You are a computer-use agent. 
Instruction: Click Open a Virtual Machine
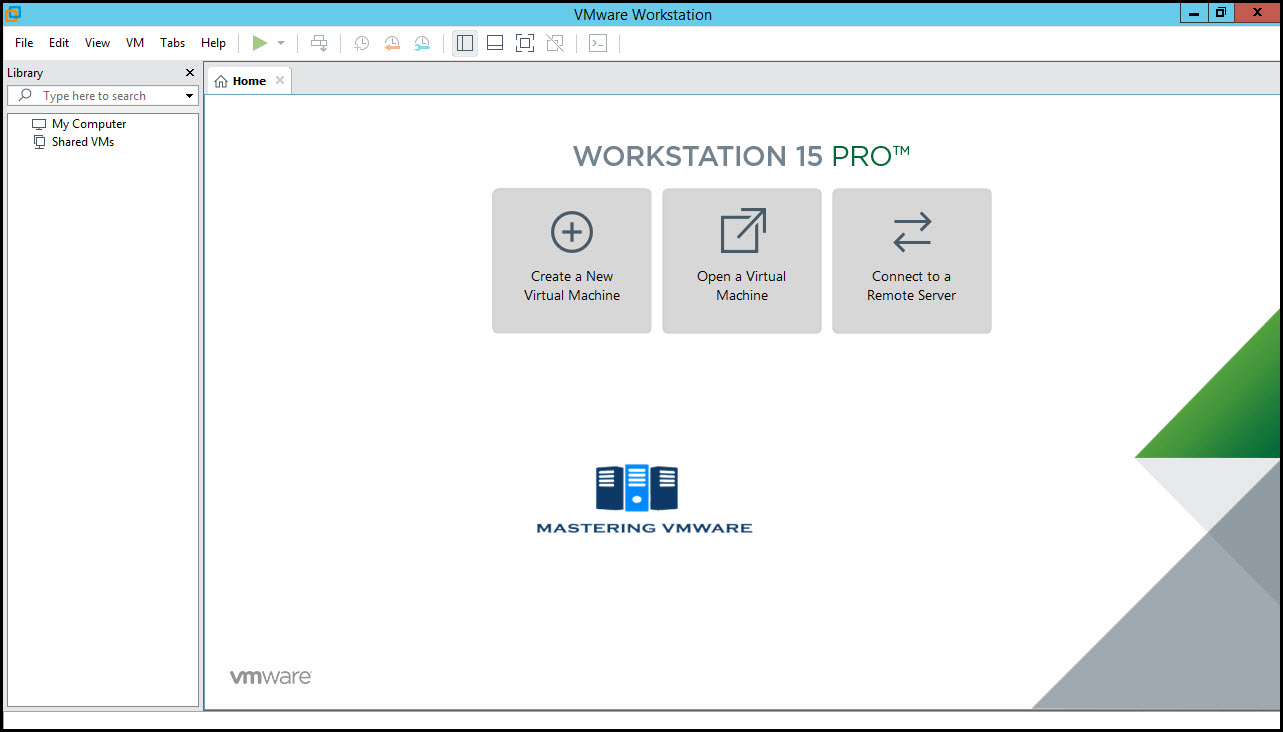(742, 261)
